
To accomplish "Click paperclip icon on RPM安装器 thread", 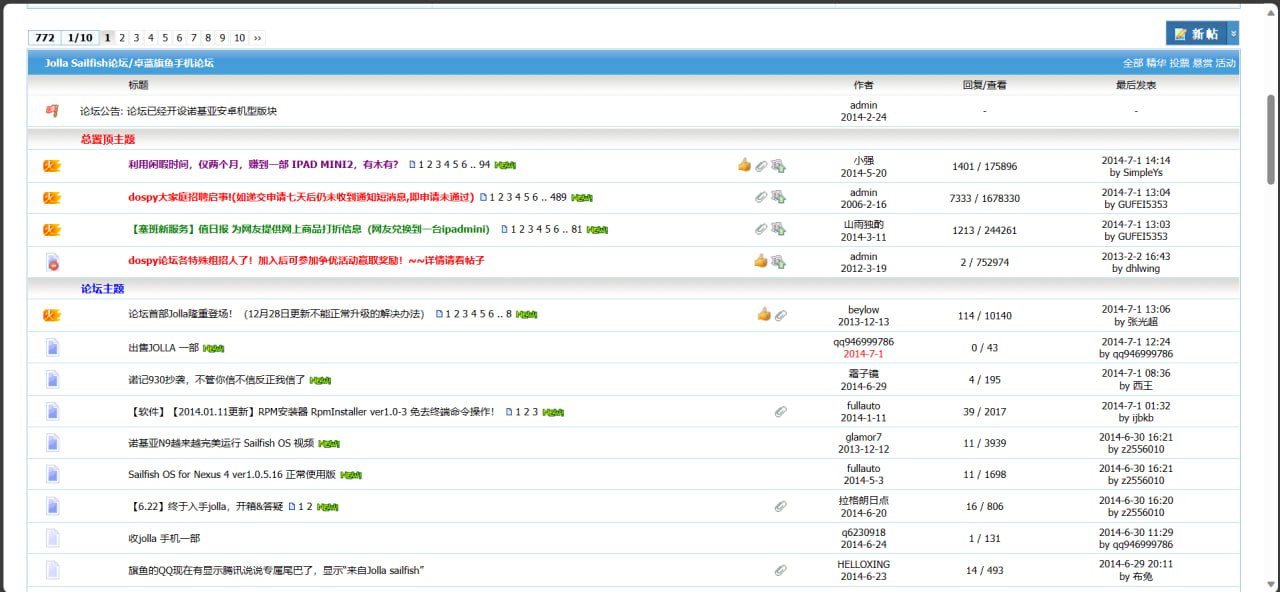I will pos(781,411).
